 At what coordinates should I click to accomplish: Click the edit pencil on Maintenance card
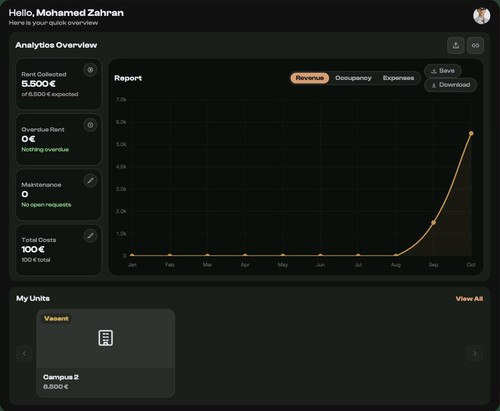point(90,180)
